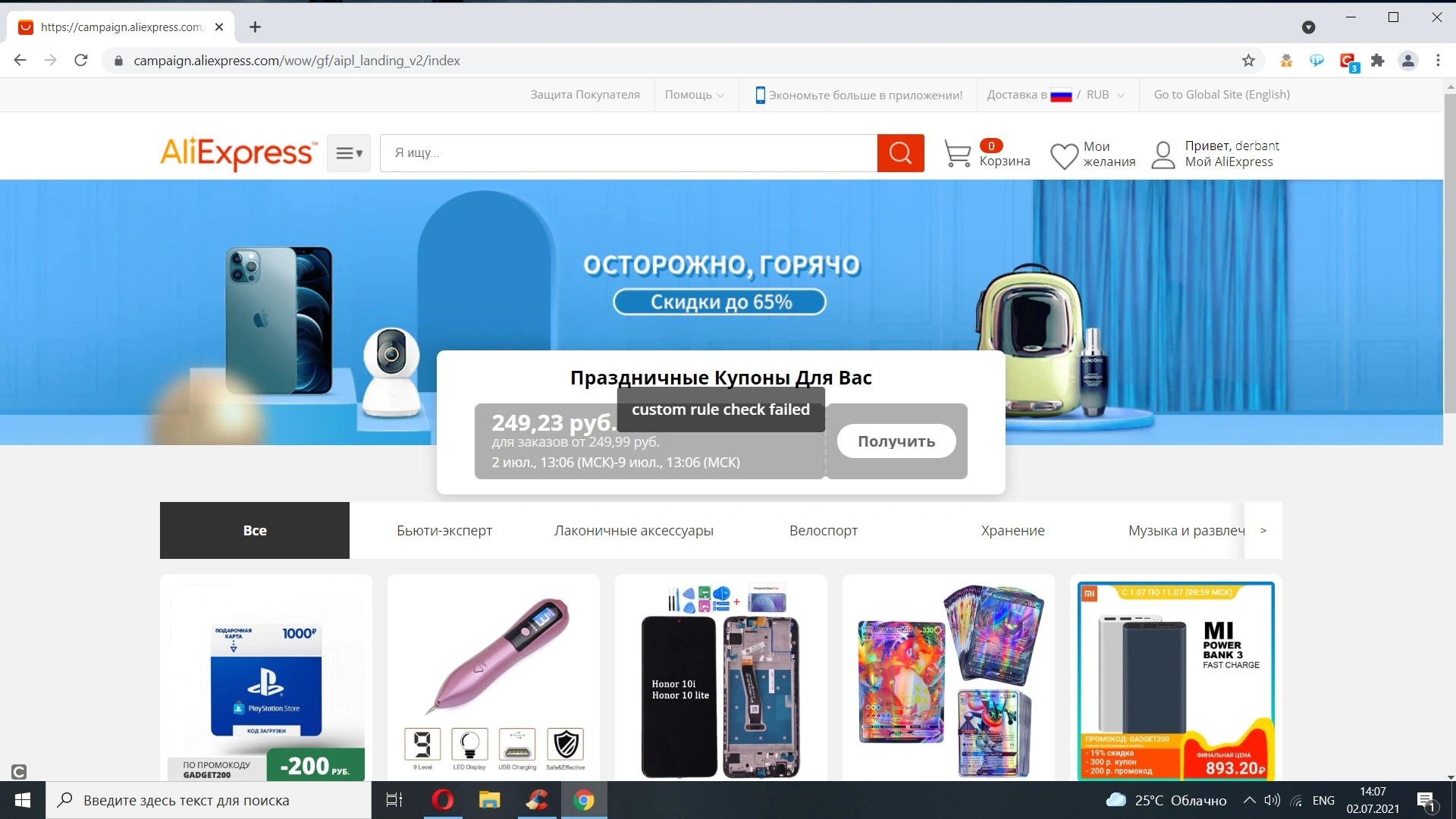1456x819 pixels.
Task: Click the mobile app phone icon
Action: tap(760, 95)
